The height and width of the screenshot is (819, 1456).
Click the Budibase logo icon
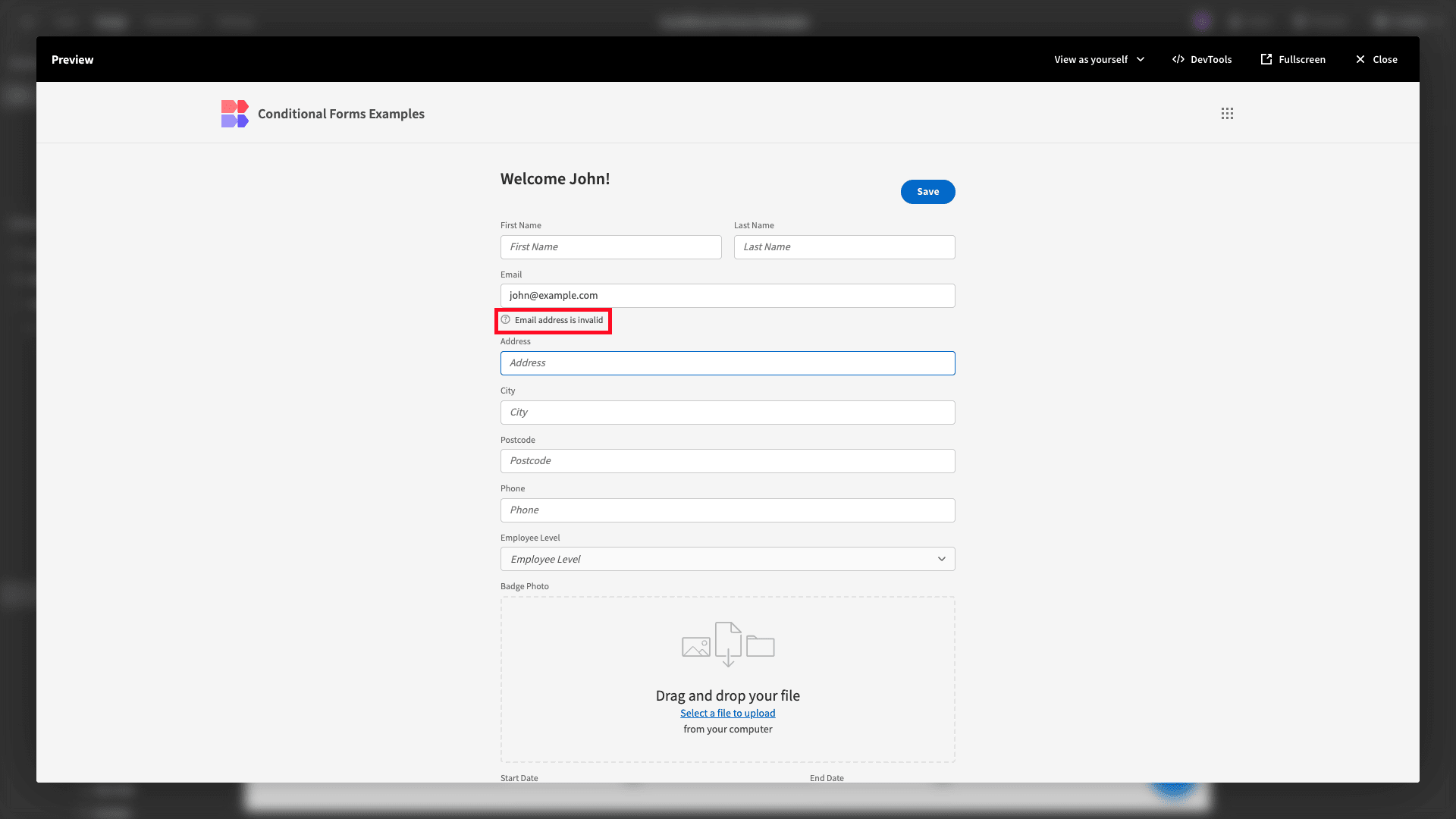[235, 114]
